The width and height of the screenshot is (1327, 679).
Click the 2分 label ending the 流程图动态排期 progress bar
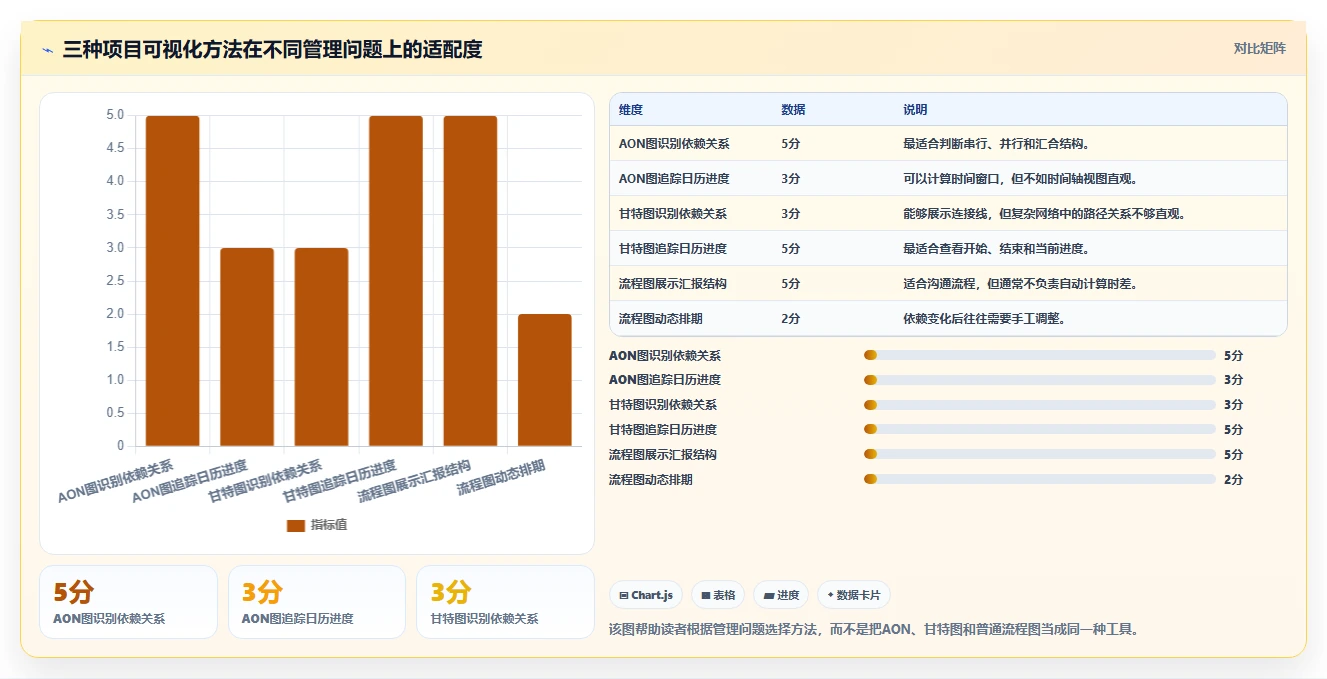coord(1233,480)
